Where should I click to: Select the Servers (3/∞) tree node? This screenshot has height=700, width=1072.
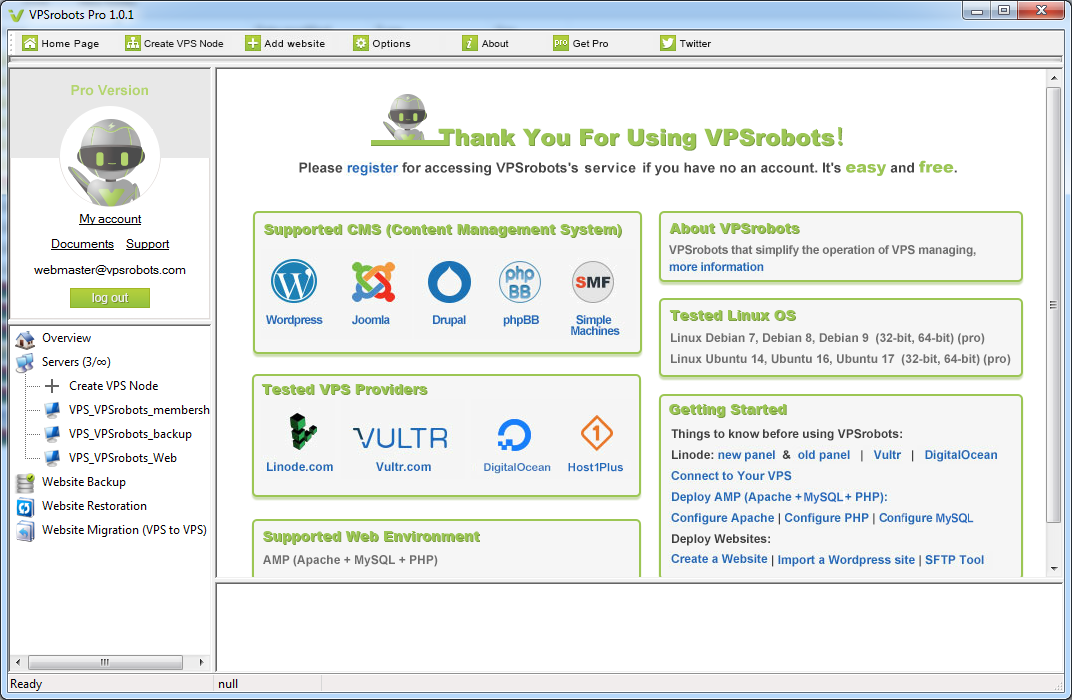tap(76, 362)
